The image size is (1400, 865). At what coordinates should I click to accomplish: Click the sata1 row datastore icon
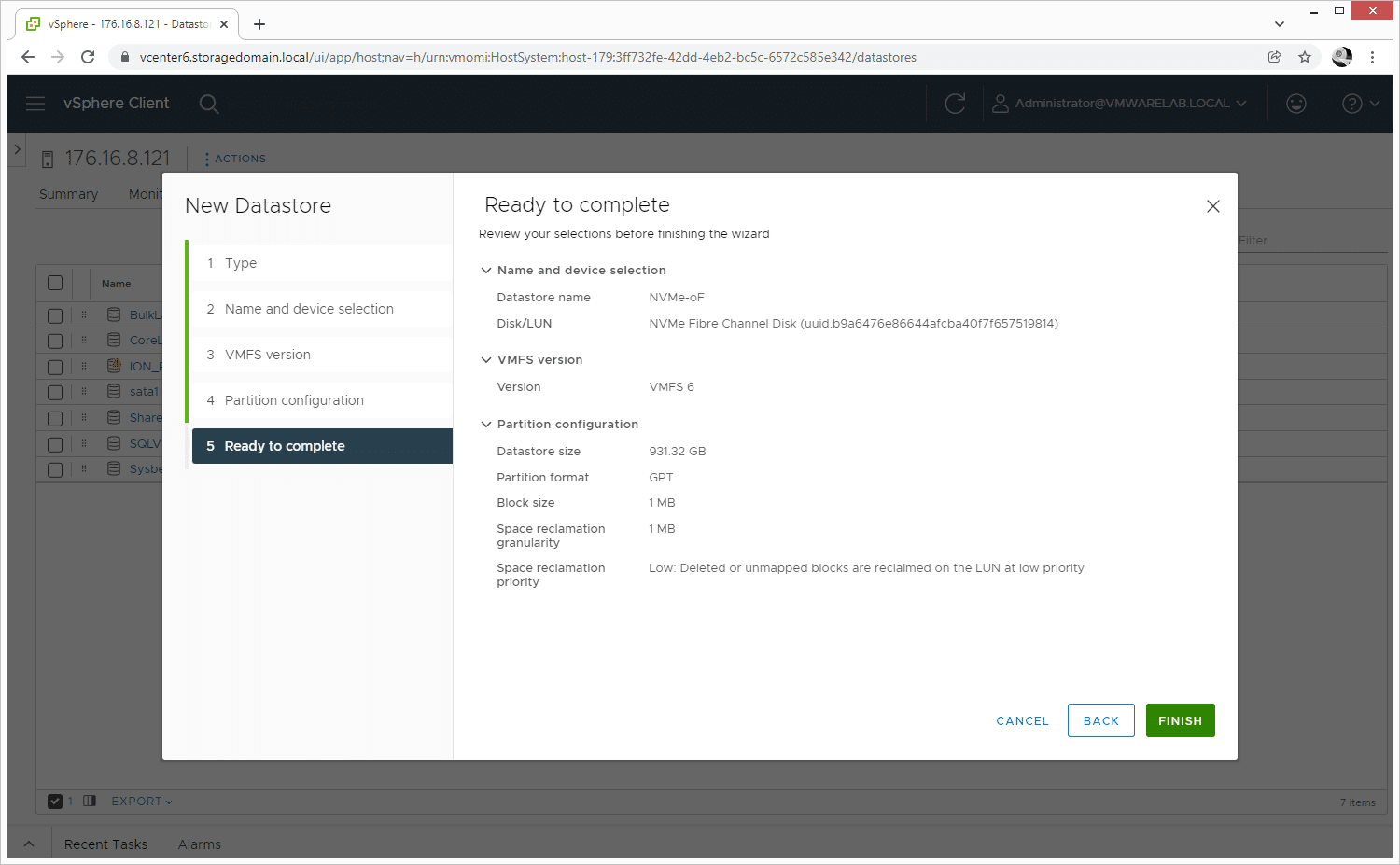click(x=114, y=391)
